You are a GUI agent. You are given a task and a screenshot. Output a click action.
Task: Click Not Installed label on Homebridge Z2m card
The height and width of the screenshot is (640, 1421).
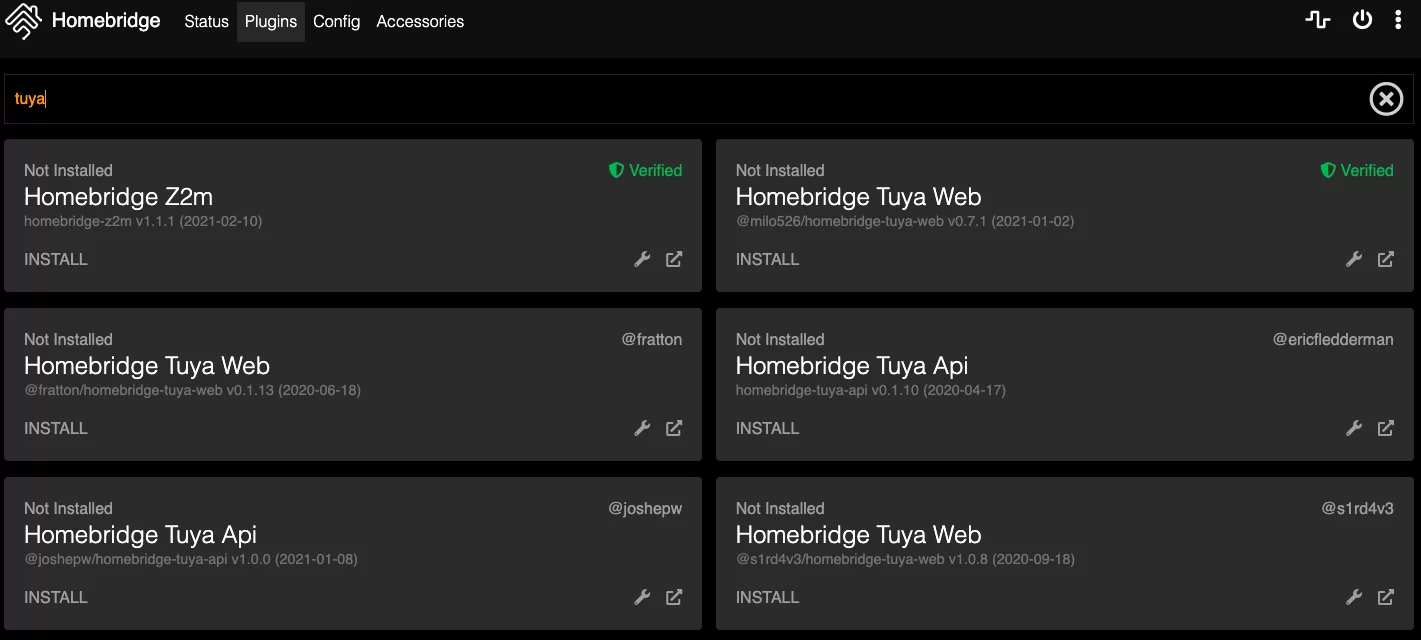68,170
